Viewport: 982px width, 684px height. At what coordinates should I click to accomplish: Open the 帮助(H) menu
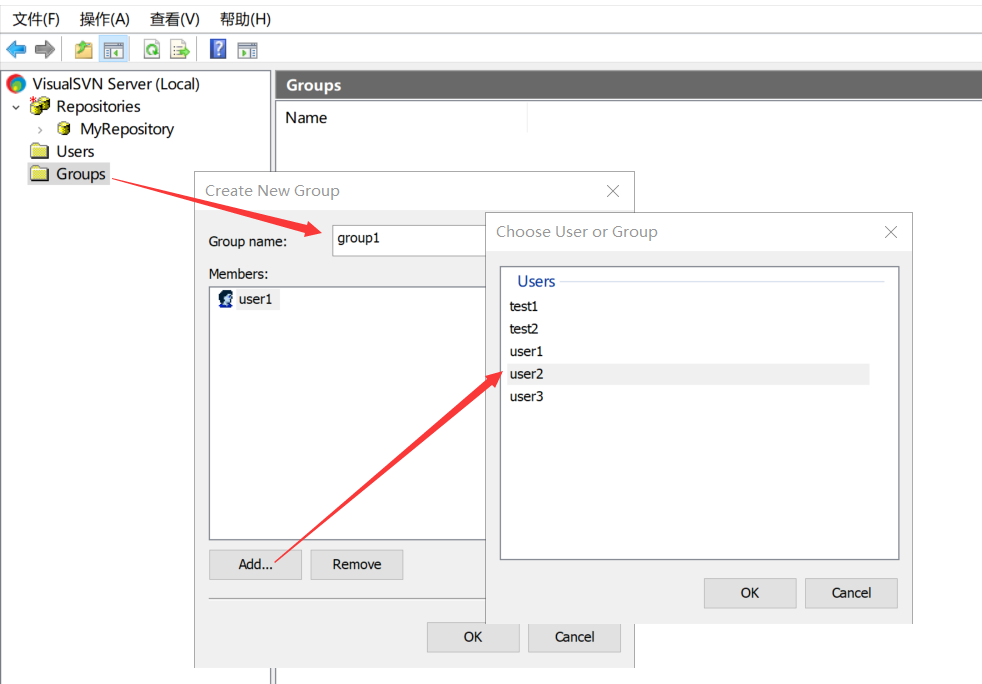[x=246, y=19]
